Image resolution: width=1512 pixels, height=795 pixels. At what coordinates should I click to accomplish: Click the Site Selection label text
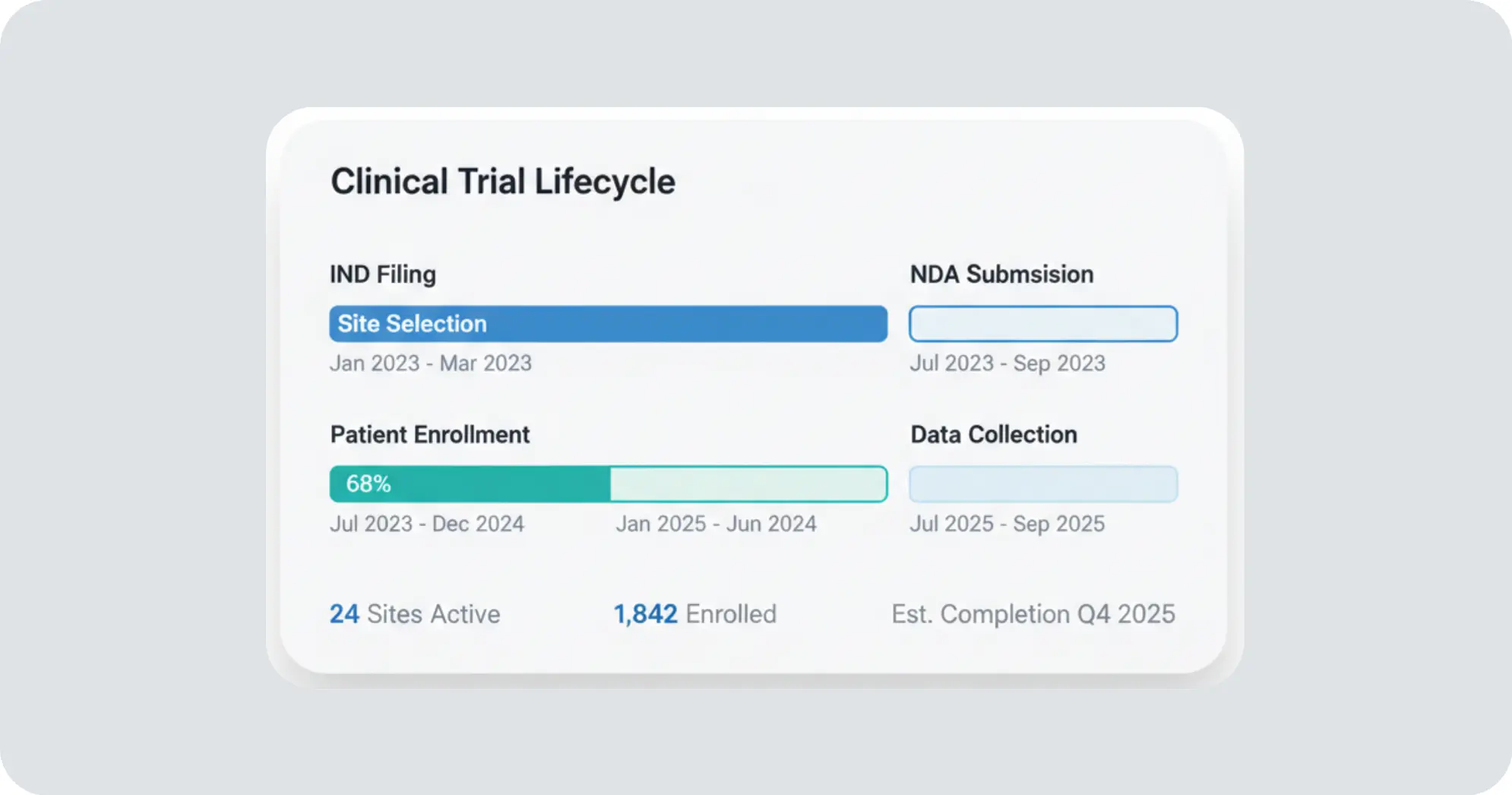pyautogui.click(x=412, y=324)
